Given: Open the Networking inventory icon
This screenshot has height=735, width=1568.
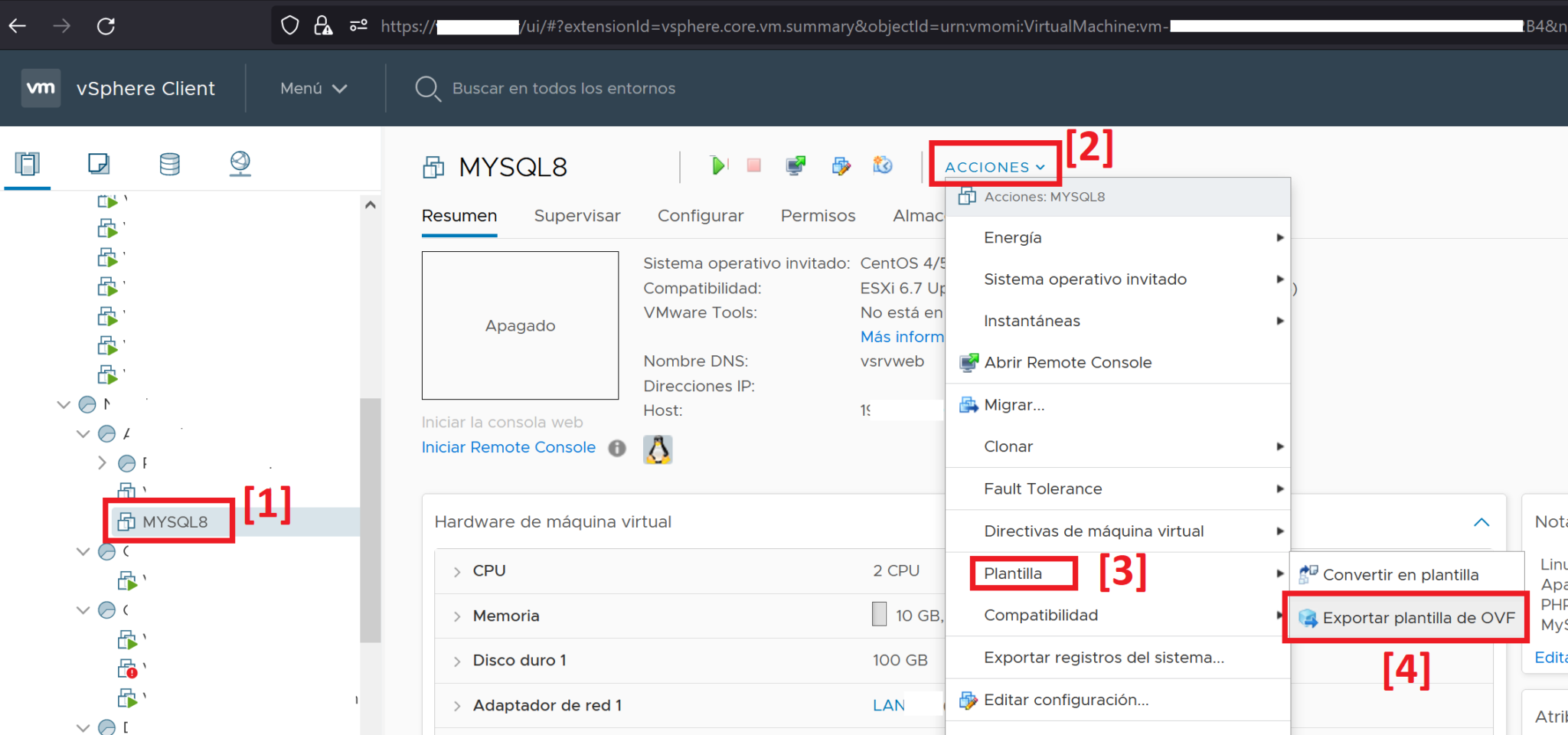Looking at the screenshot, I should coord(240,163).
